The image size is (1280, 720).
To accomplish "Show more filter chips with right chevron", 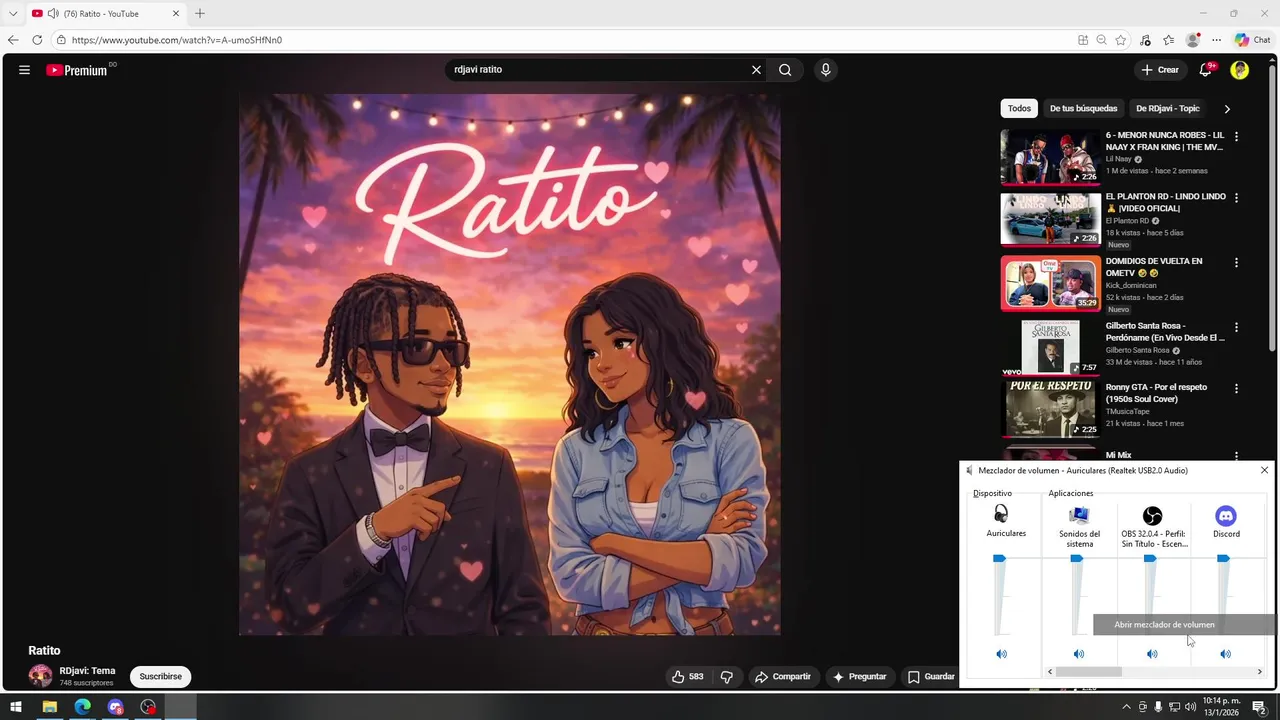I will pos(1227,108).
